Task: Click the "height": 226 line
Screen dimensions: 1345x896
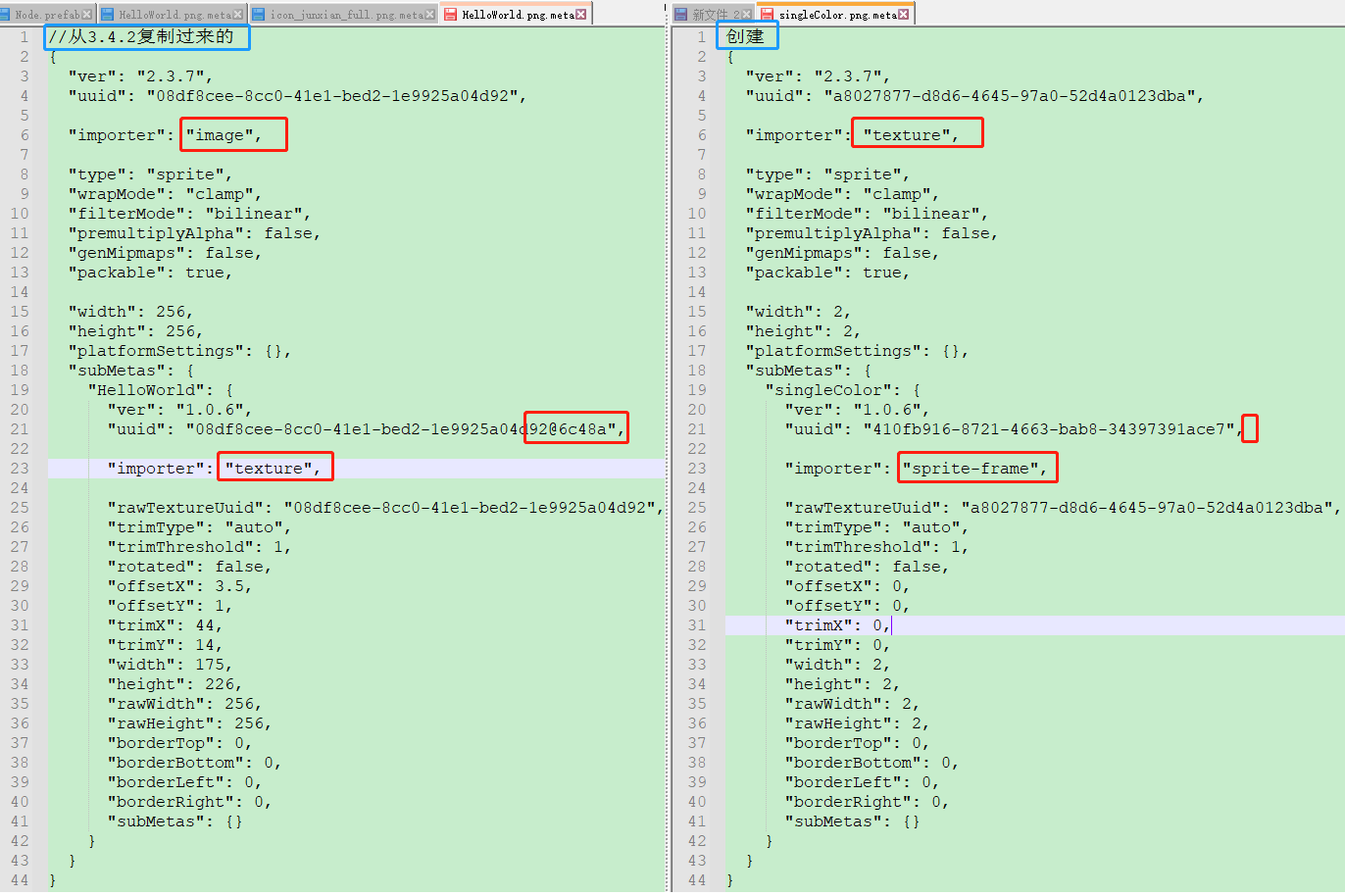Action: pyautogui.click(x=175, y=684)
